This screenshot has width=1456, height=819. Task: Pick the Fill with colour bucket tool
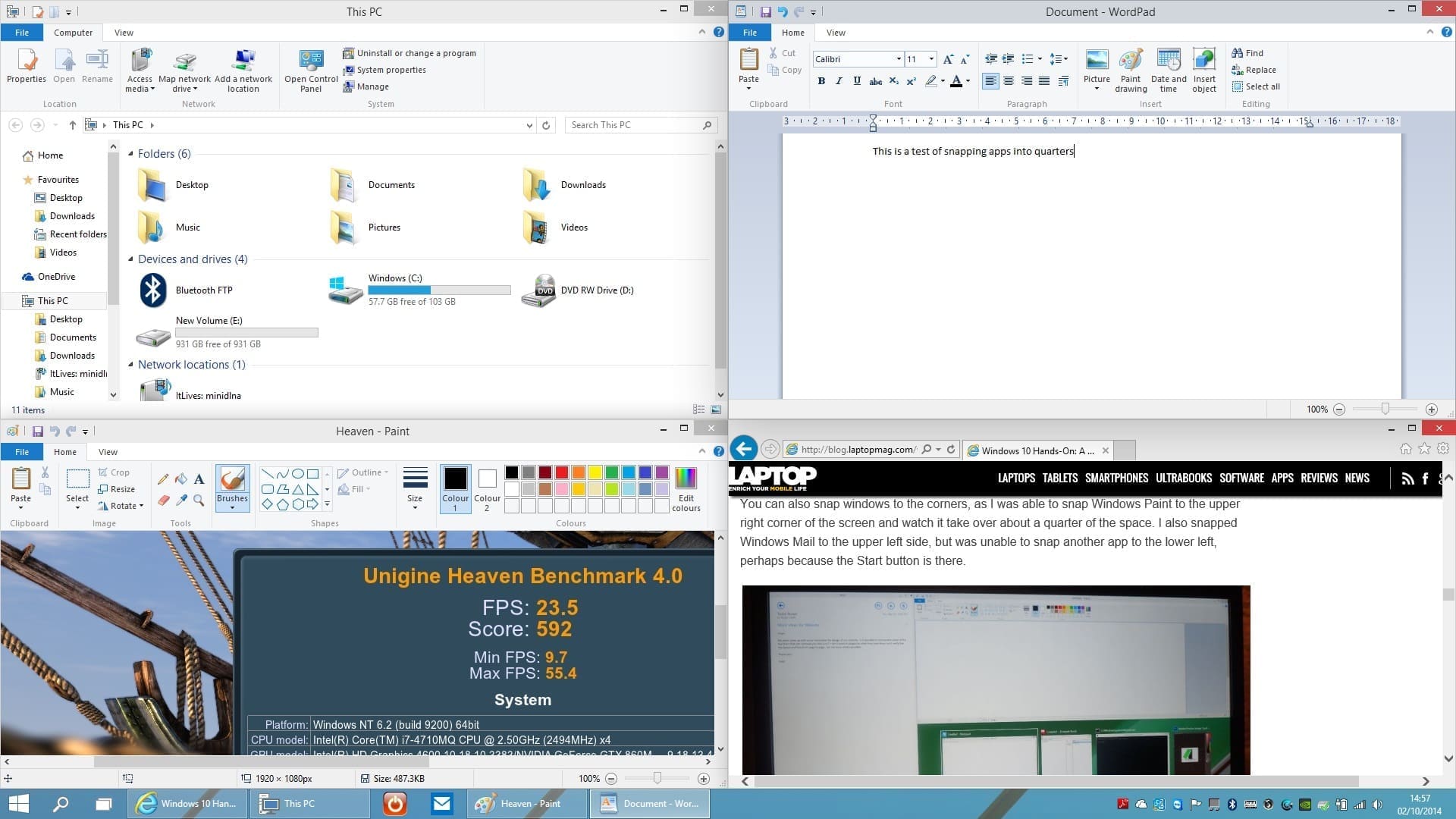tap(180, 479)
